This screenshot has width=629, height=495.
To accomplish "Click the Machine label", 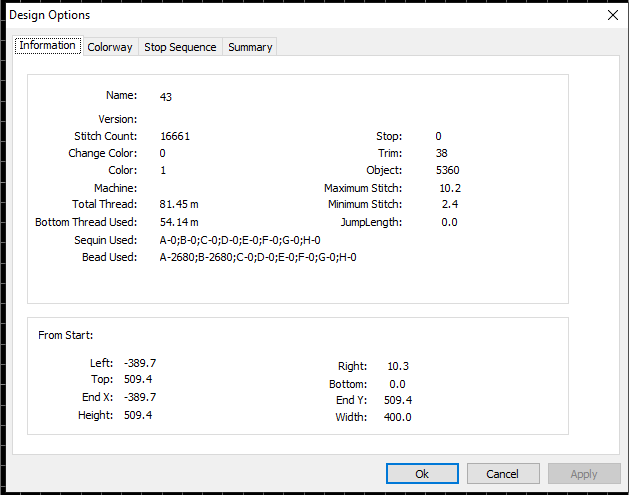I will (x=116, y=188).
